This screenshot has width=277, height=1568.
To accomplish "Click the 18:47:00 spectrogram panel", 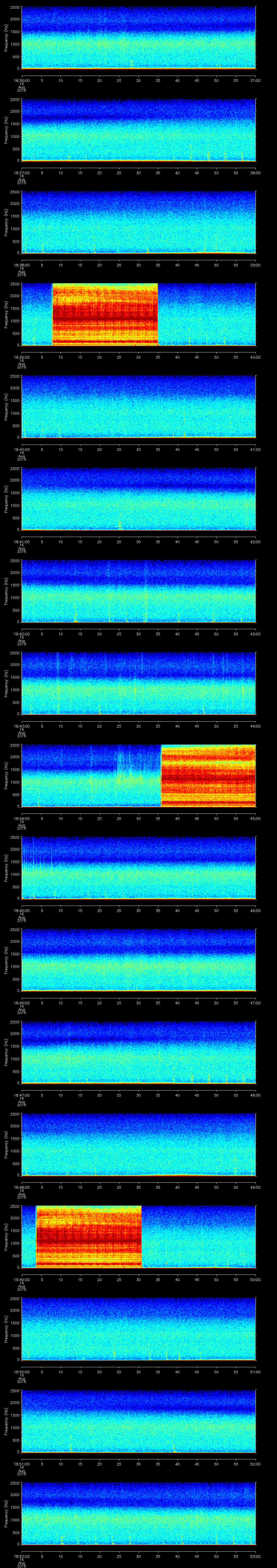I will 138,1052.
